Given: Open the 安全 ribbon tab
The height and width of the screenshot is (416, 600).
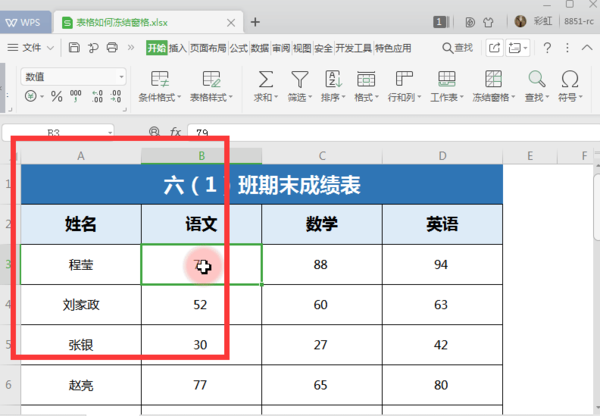Looking at the screenshot, I should 323,48.
